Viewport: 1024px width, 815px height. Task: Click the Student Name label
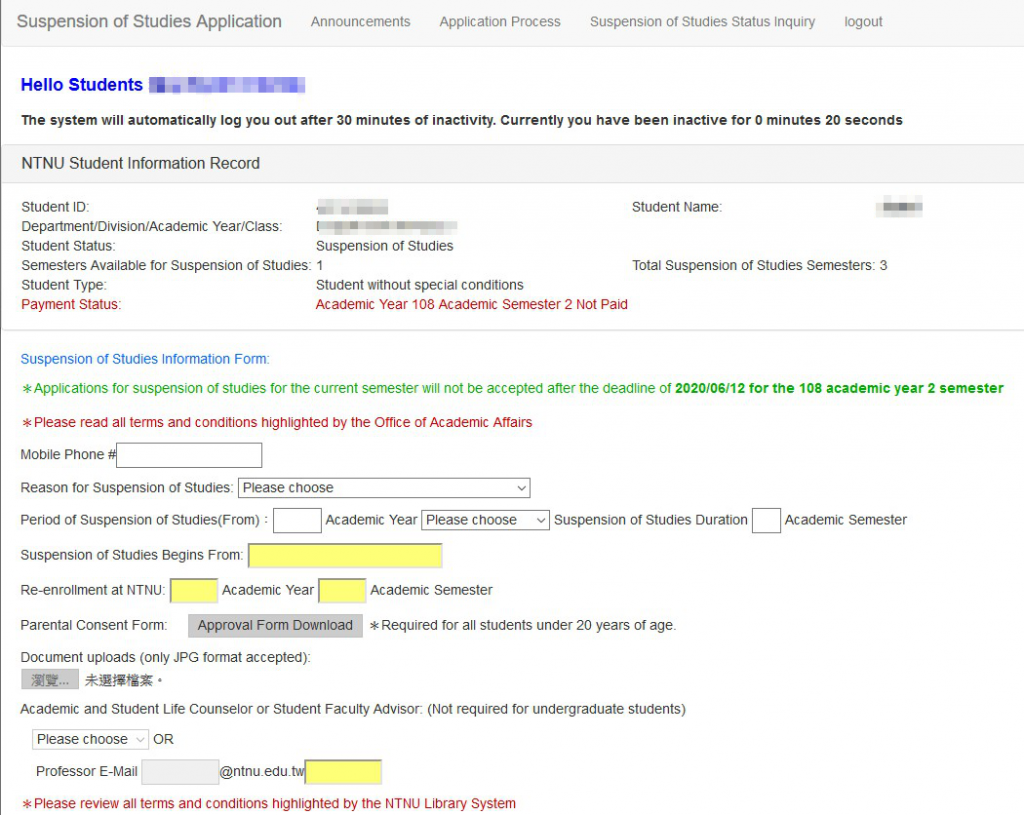pos(677,207)
